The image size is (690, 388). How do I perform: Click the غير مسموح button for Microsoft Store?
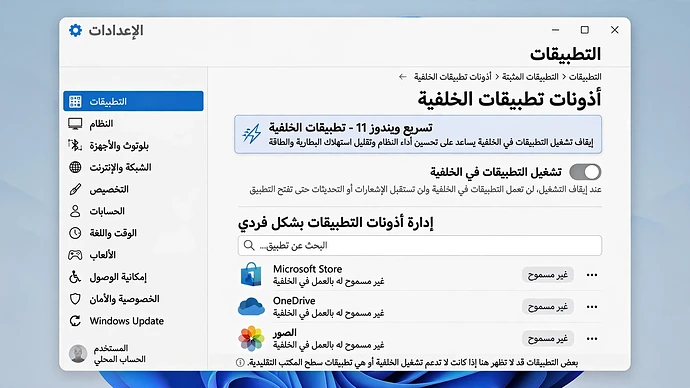(x=548, y=275)
